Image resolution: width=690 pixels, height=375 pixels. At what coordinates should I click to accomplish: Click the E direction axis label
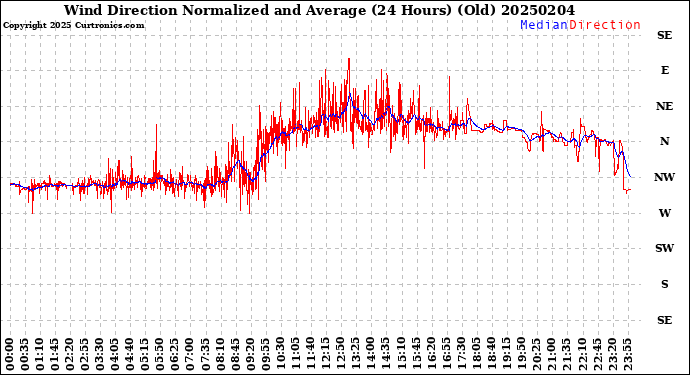[664, 70]
